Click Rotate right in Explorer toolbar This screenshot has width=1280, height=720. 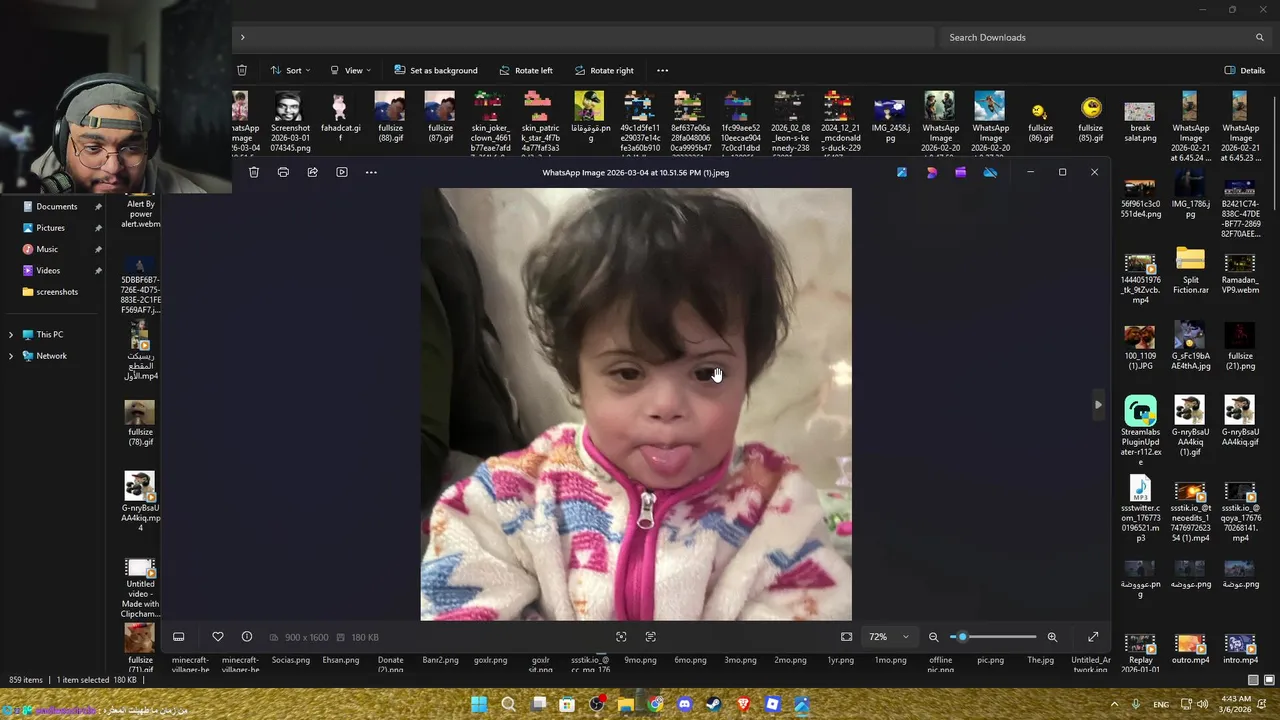(x=603, y=70)
